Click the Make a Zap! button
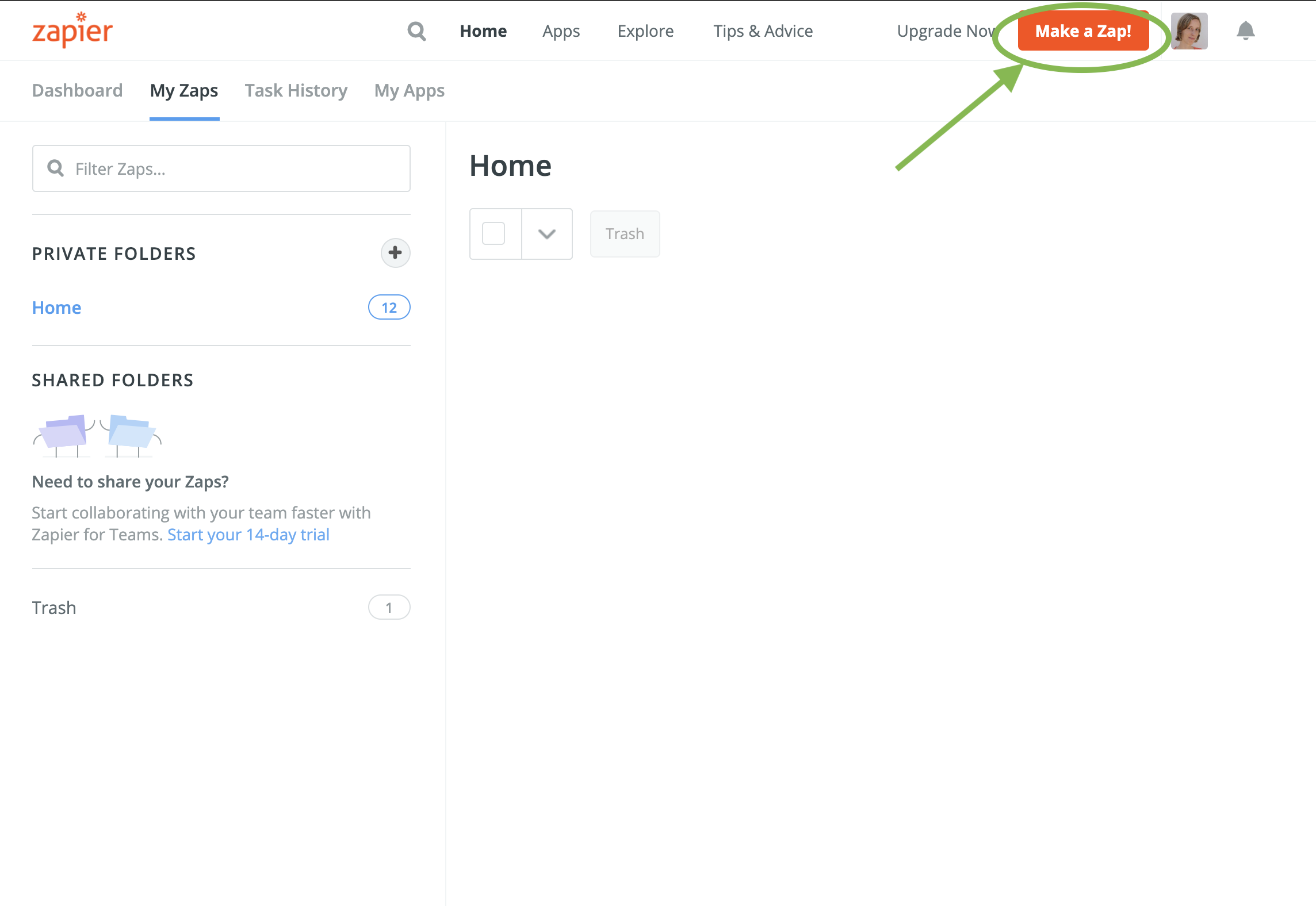Screen dimensions: 1316x906 tap(1083, 31)
